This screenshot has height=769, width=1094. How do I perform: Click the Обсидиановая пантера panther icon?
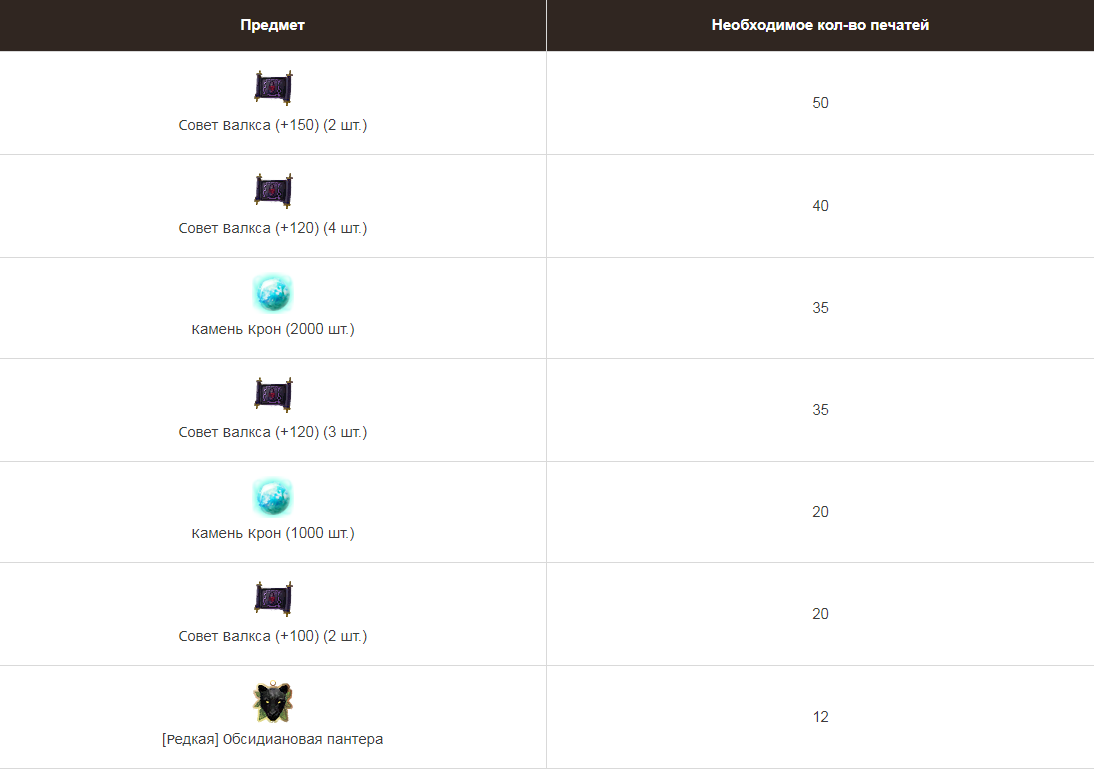tap(273, 701)
